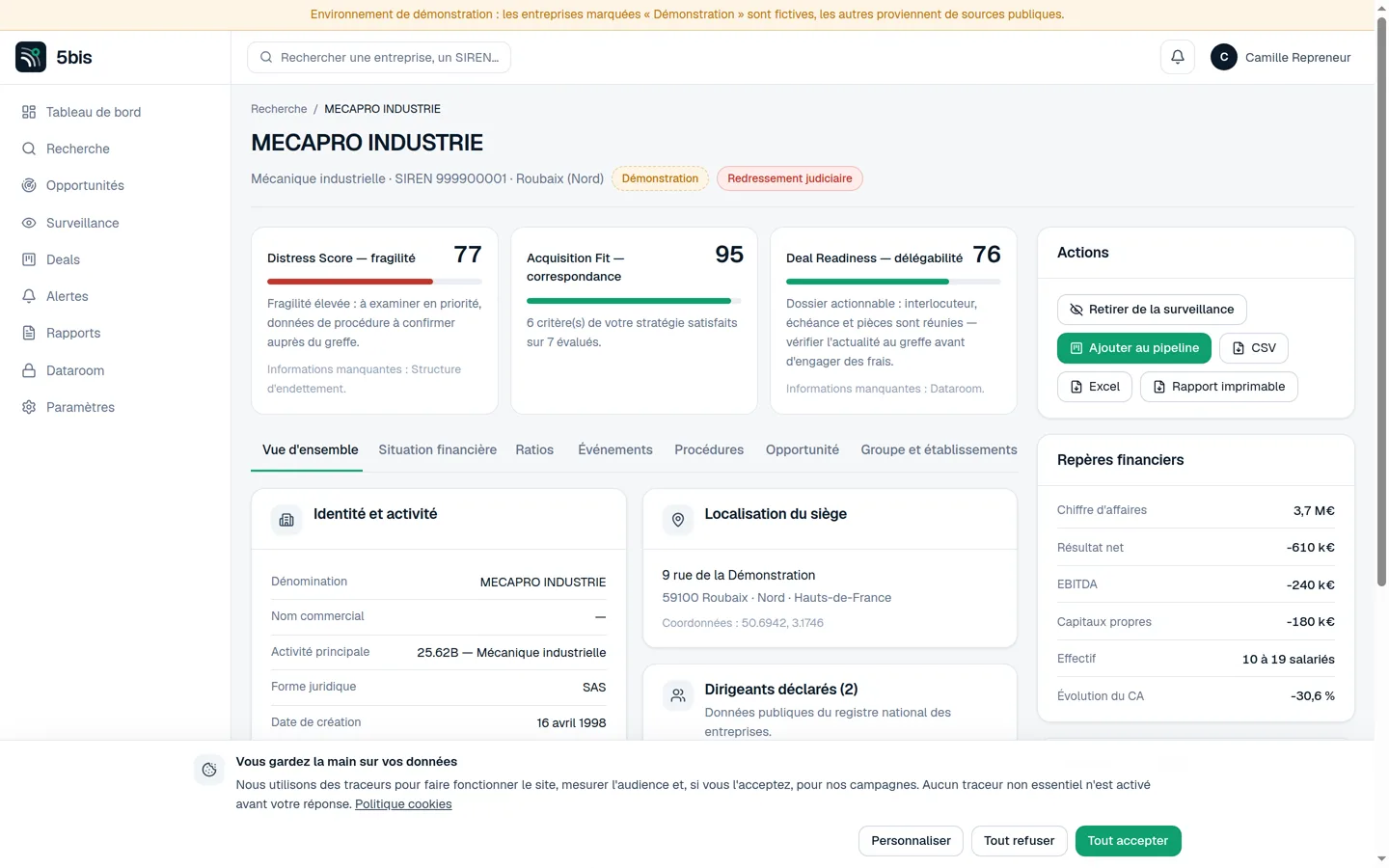This screenshot has height=868, width=1389.
Task: Click the user avatar with letter C
Action: (1224, 57)
